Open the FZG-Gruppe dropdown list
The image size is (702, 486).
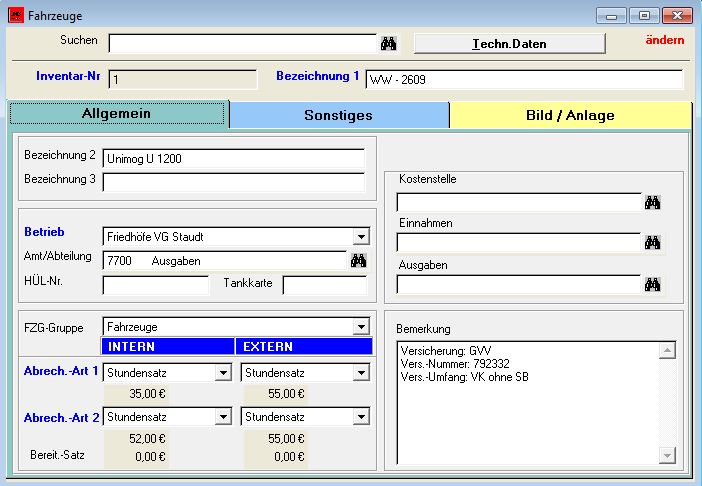click(360, 327)
